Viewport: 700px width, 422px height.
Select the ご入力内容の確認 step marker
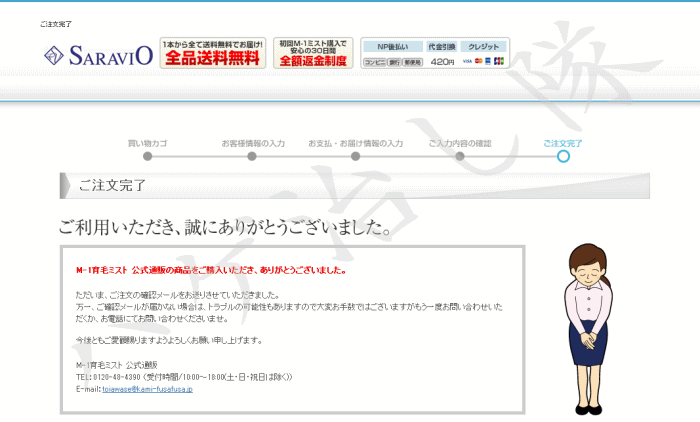pos(460,156)
